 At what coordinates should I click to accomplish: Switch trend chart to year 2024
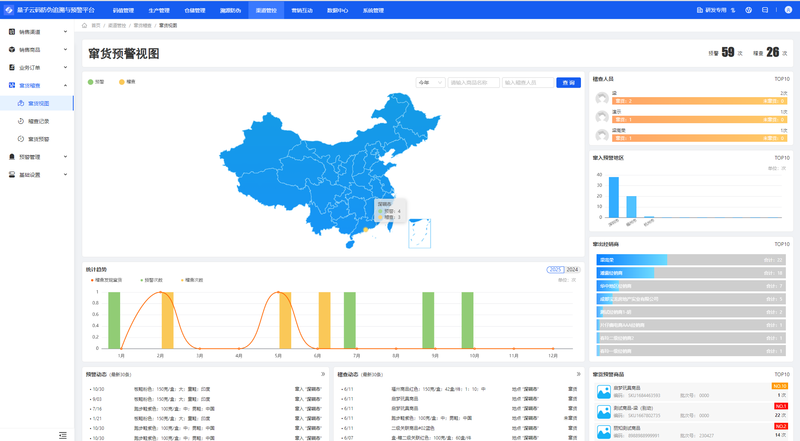(573, 270)
